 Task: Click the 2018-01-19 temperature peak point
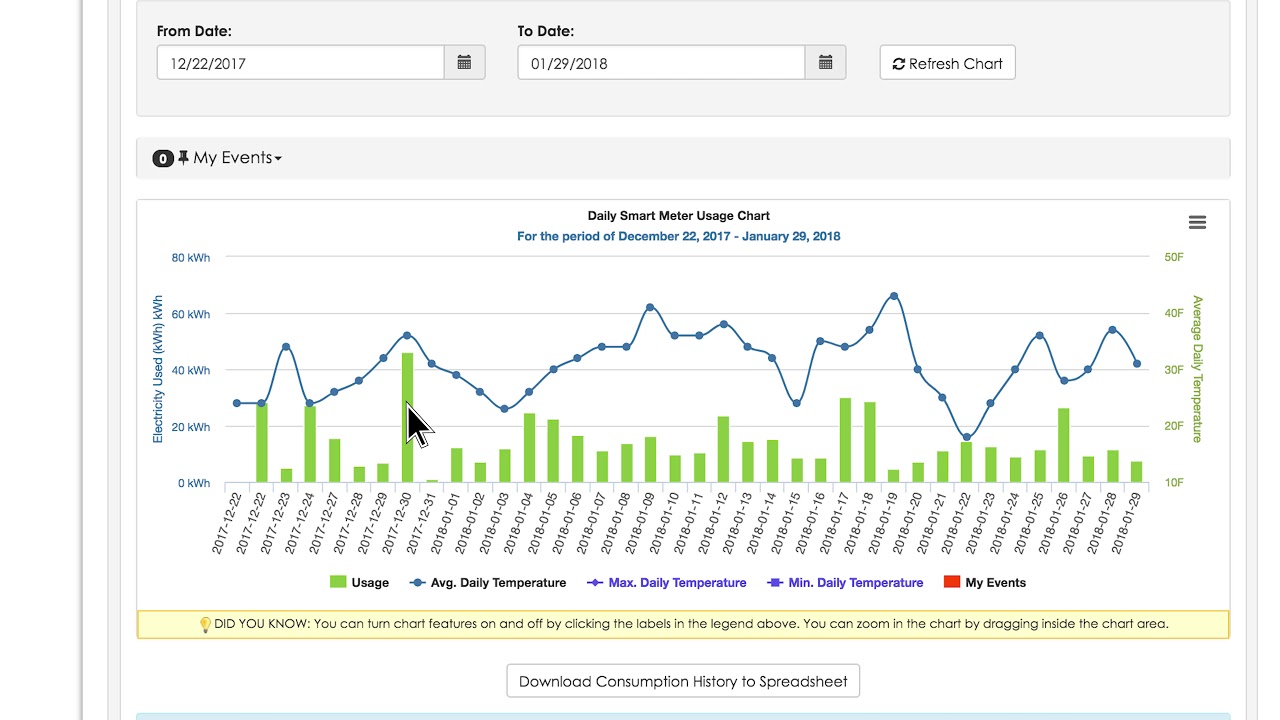point(894,296)
